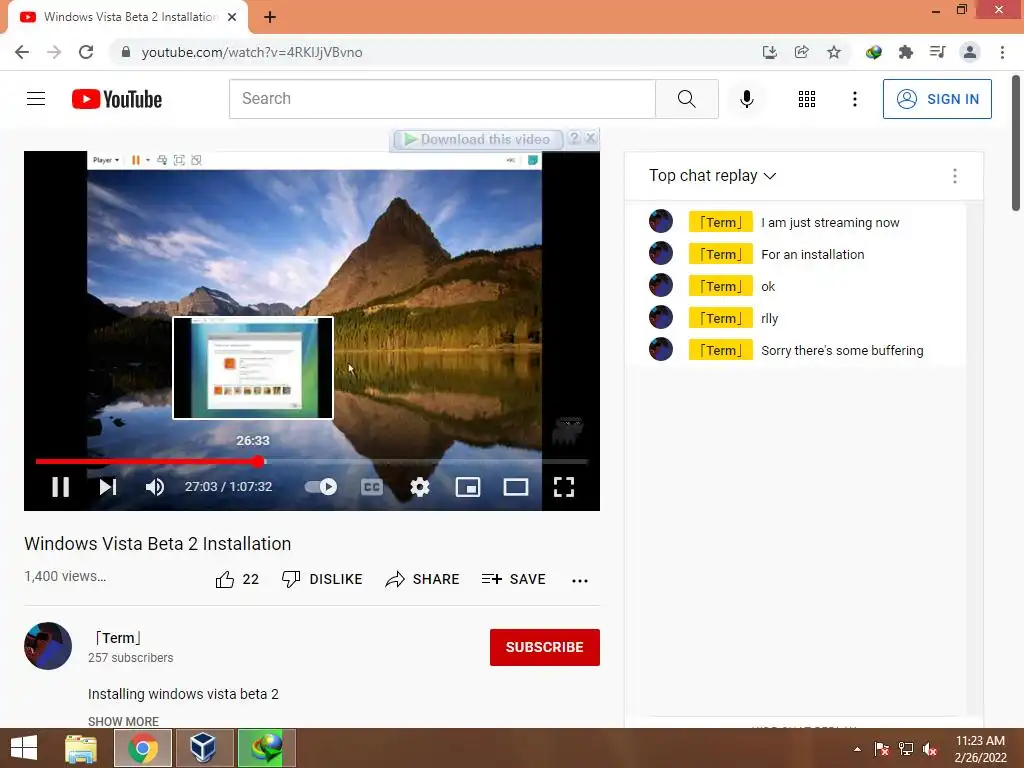Open the Term channel avatar
This screenshot has width=1024, height=768.
coord(48,646)
